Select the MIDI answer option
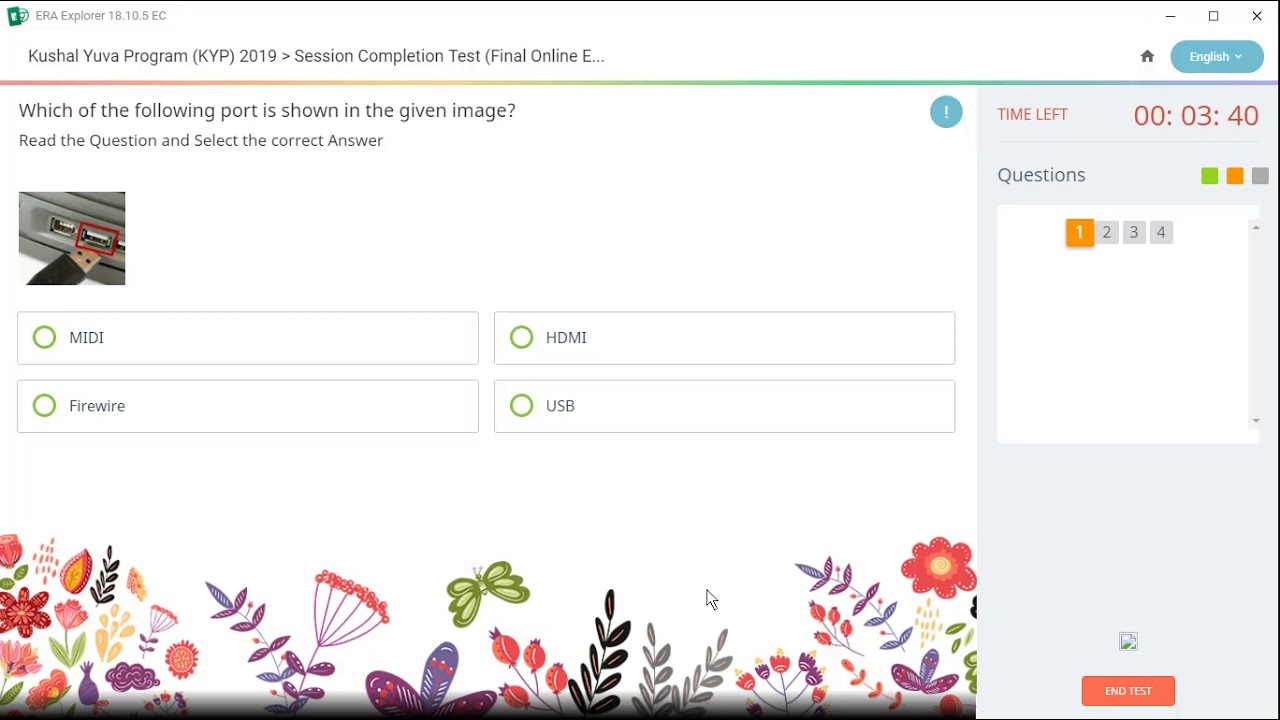Viewport: 1280px width, 720px height. coord(45,338)
